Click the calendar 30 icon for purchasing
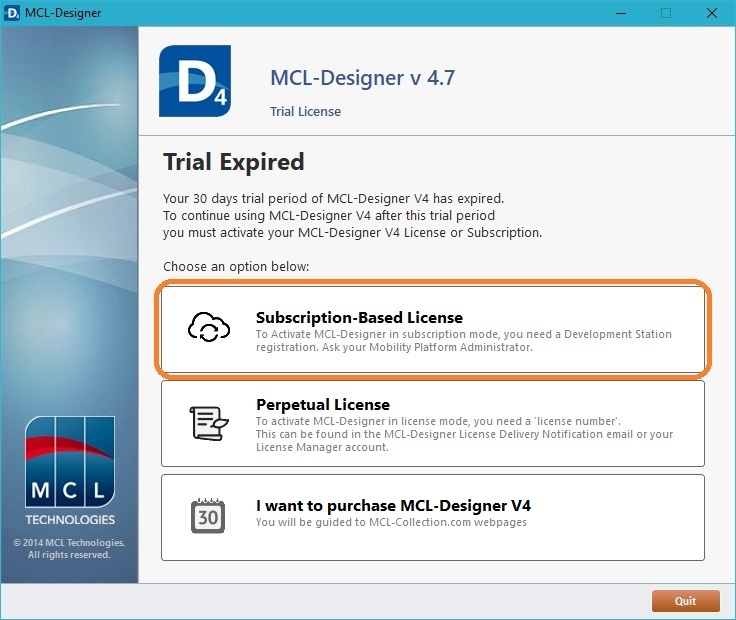Image resolution: width=736 pixels, height=620 pixels. (x=209, y=515)
